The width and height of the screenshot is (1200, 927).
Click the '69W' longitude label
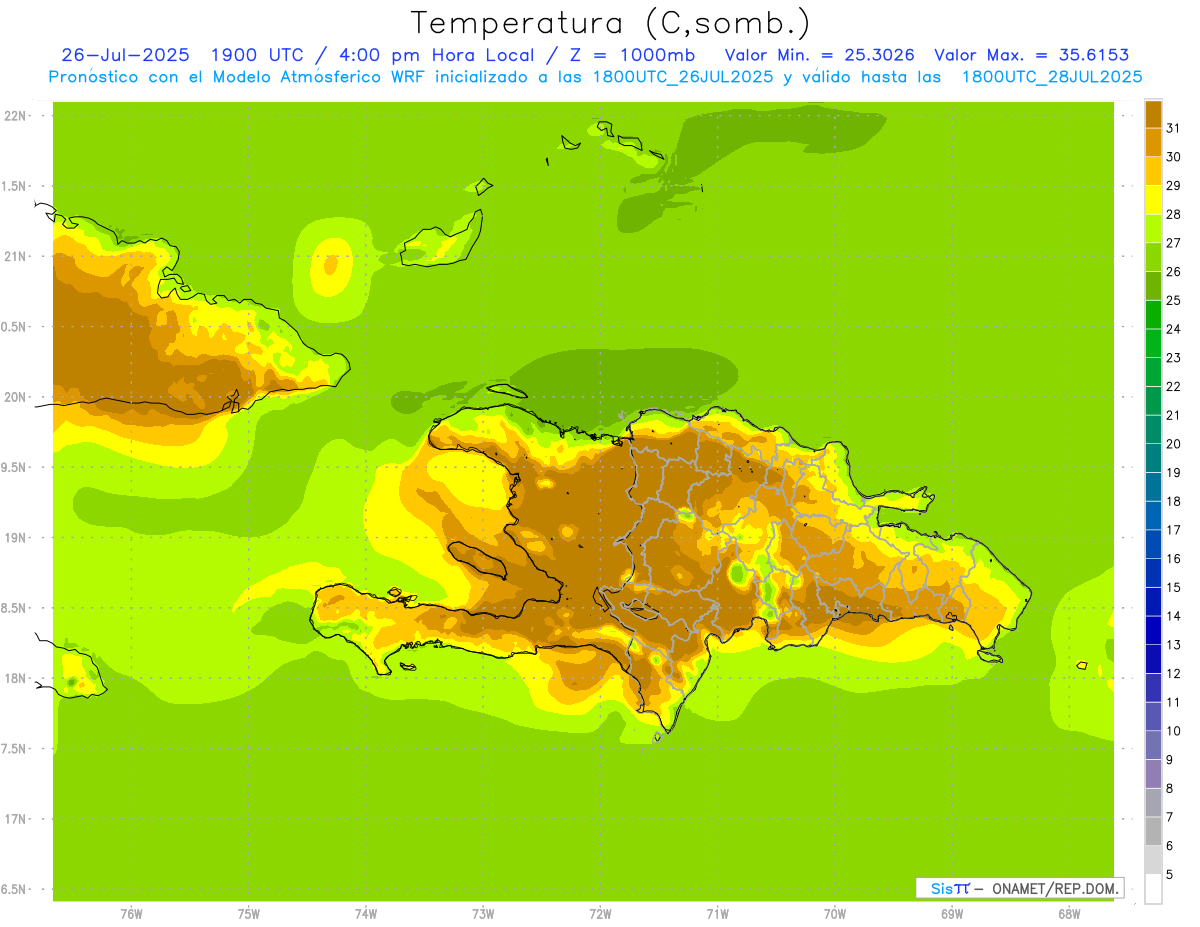[x=952, y=914]
